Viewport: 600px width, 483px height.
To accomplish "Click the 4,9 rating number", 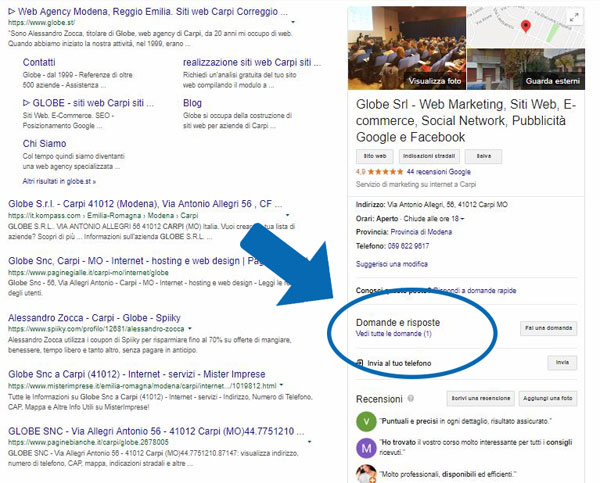I will tap(360, 172).
